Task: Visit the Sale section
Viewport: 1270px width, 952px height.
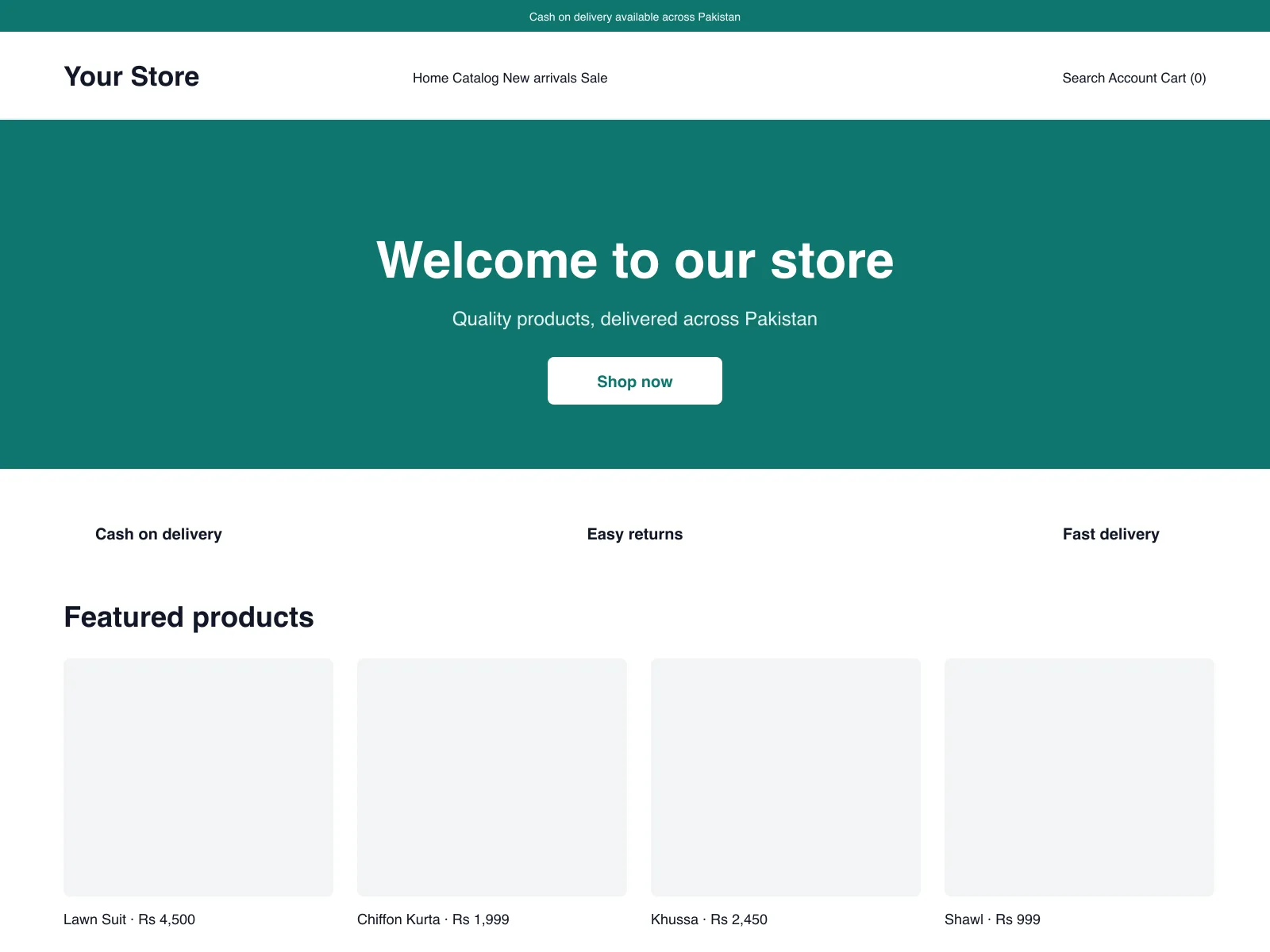Action: point(594,78)
